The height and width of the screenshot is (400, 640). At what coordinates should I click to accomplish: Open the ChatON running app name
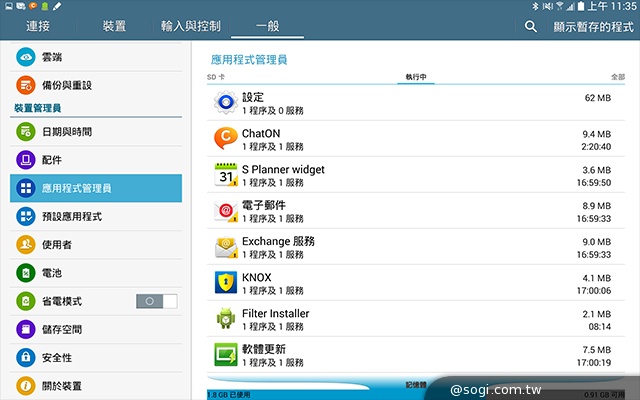[261, 133]
